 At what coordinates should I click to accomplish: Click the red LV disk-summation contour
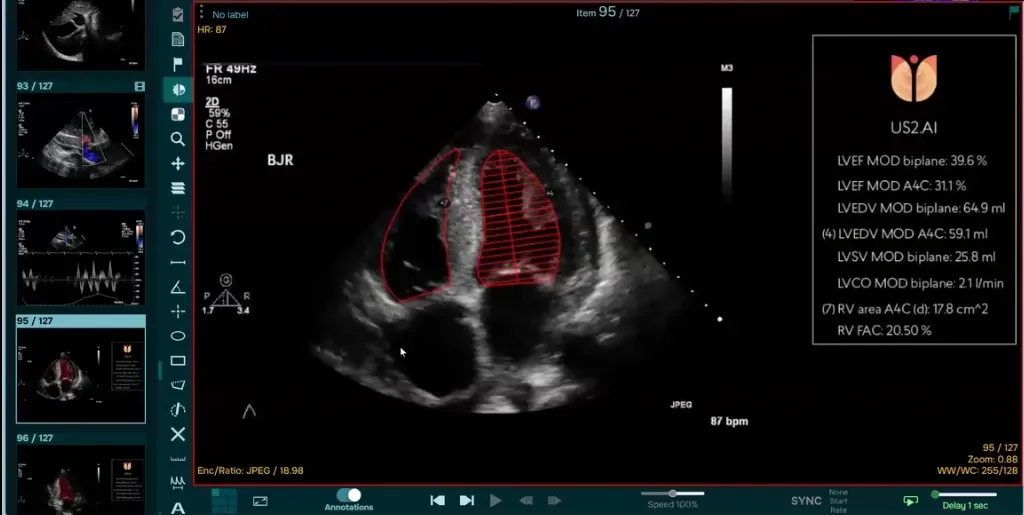tap(517, 218)
